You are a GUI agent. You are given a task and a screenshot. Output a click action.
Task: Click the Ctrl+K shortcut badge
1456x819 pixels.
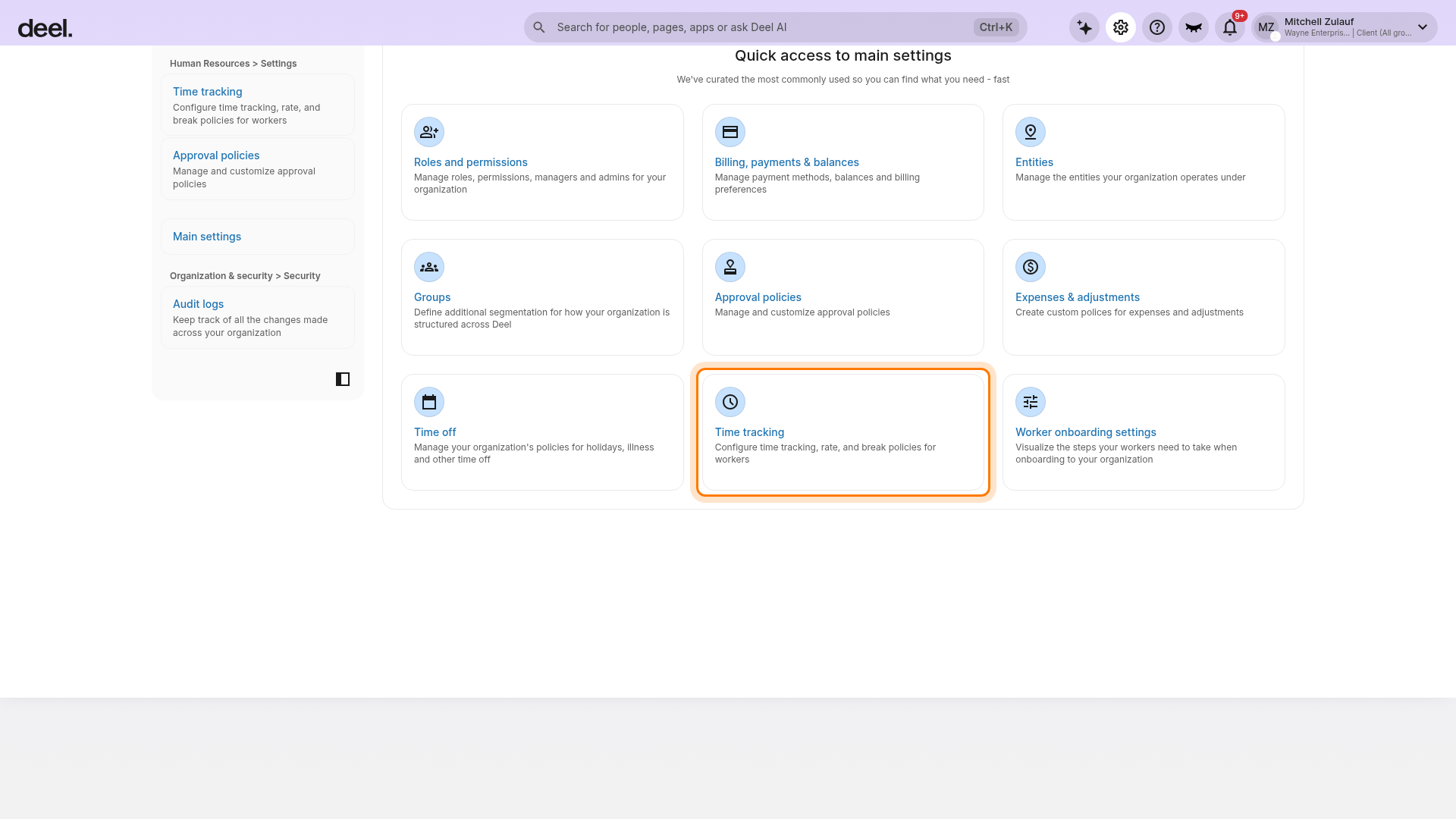pyautogui.click(x=996, y=27)
